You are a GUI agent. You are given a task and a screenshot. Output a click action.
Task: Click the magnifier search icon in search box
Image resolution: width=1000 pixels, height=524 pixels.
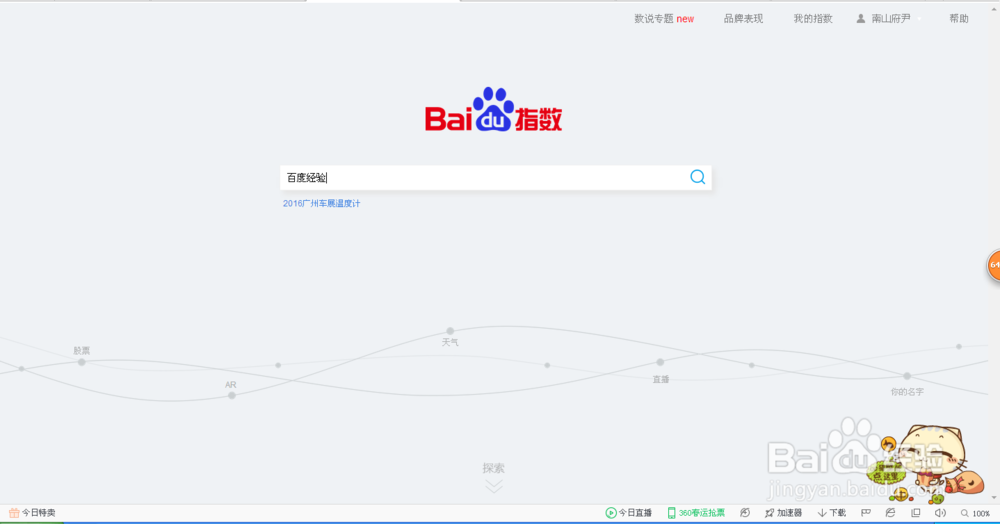pos(698,177)
